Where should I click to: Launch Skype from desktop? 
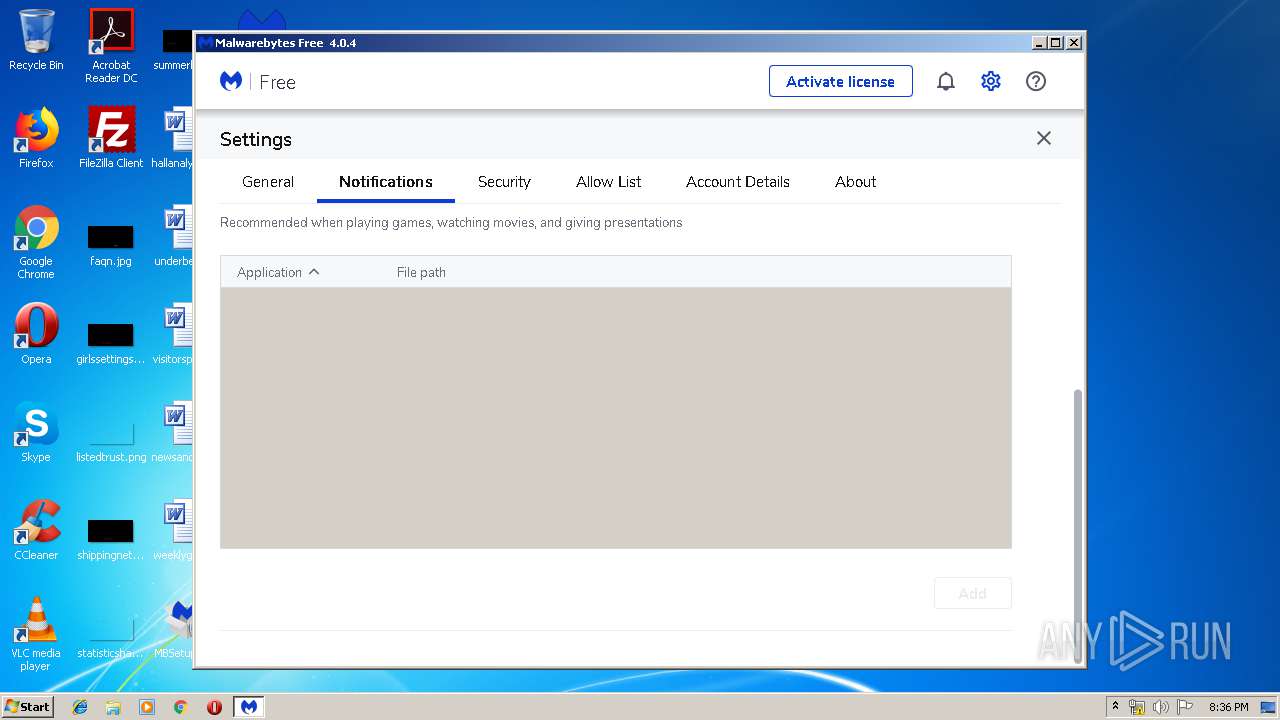[36, 432]
